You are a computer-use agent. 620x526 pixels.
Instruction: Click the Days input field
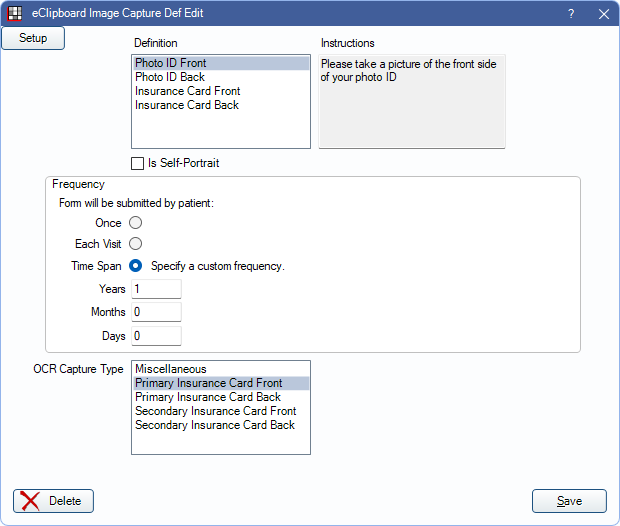[x=156, y=336]
